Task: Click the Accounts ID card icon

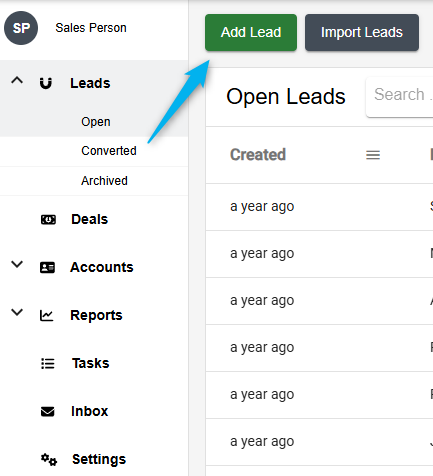Action: [x=47, y=267]
